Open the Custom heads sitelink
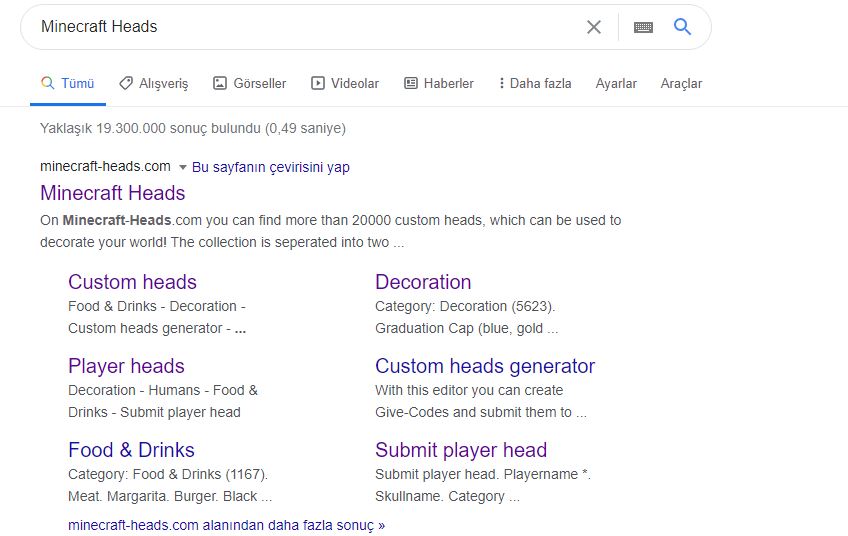This screenshot has height=536, width=848. [132, 282]
